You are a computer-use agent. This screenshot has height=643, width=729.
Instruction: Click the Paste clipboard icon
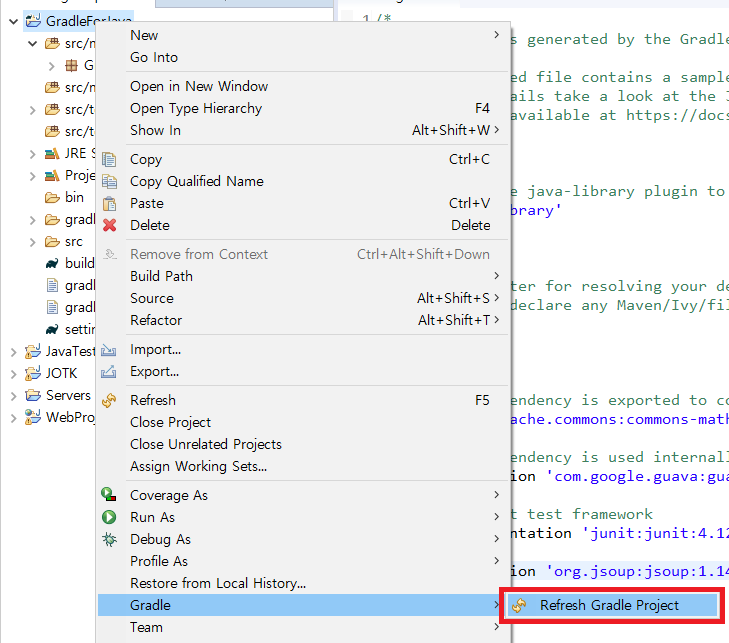click(109, 204)
